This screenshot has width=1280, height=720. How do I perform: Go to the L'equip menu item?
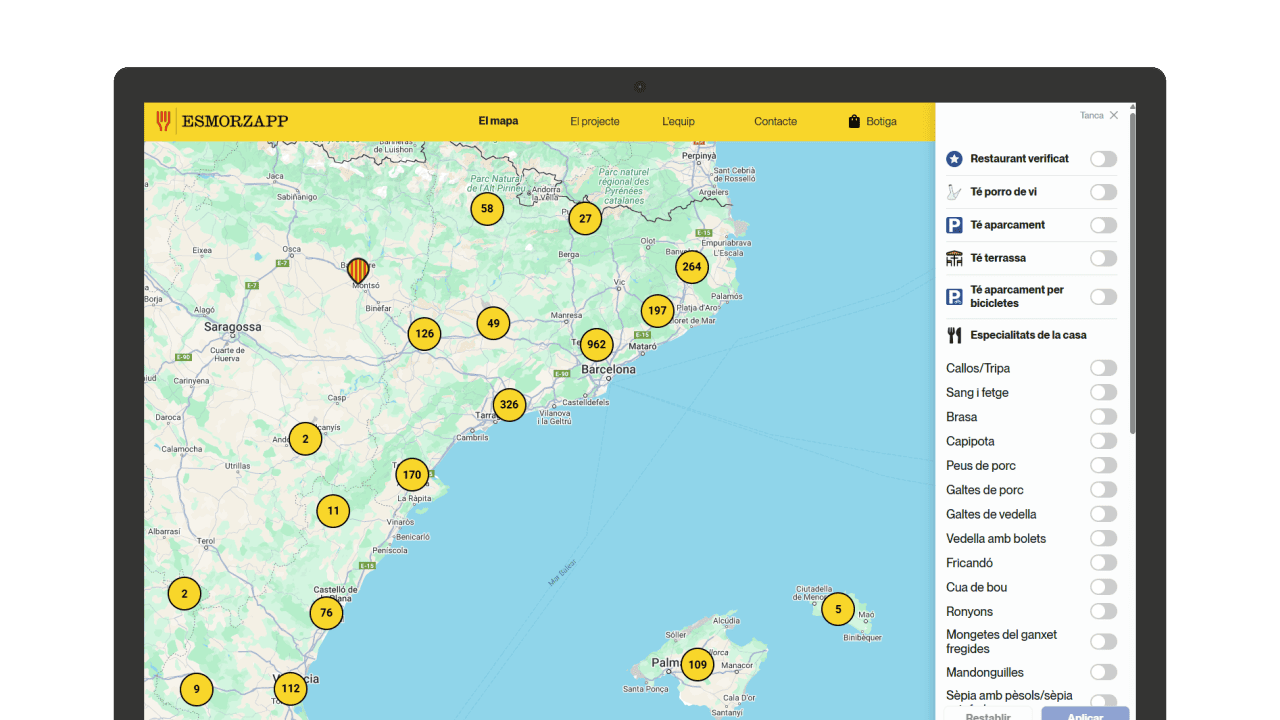(678, 121)
